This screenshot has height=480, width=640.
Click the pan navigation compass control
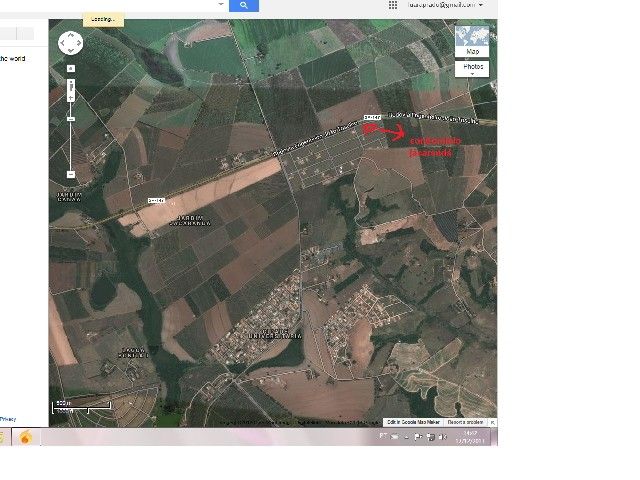tap(70, 43)
